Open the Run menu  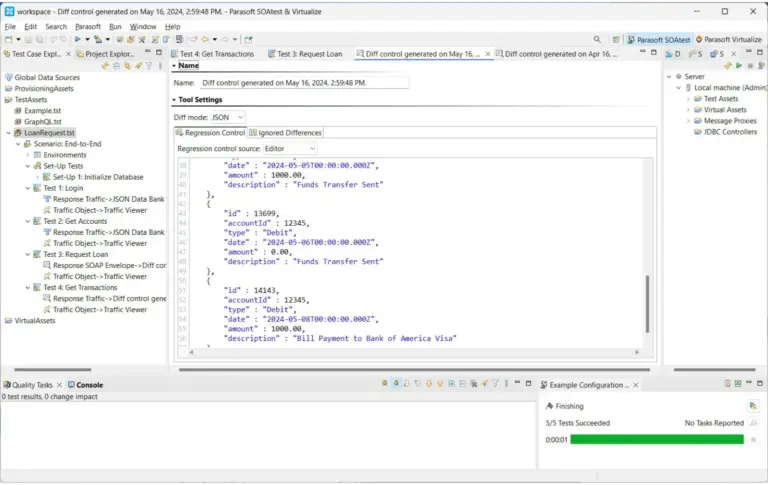coord(115,26)
